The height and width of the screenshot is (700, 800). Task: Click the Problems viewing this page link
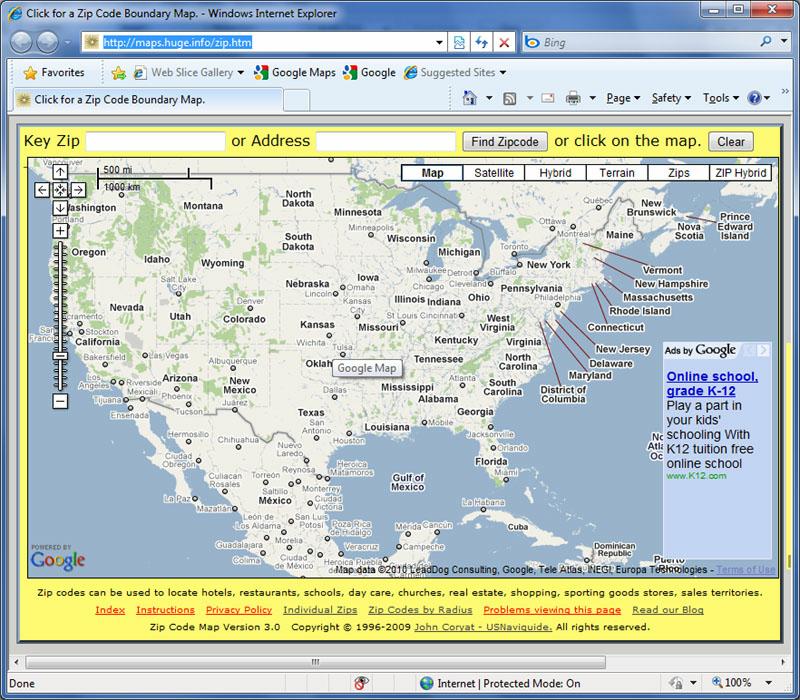552,610
